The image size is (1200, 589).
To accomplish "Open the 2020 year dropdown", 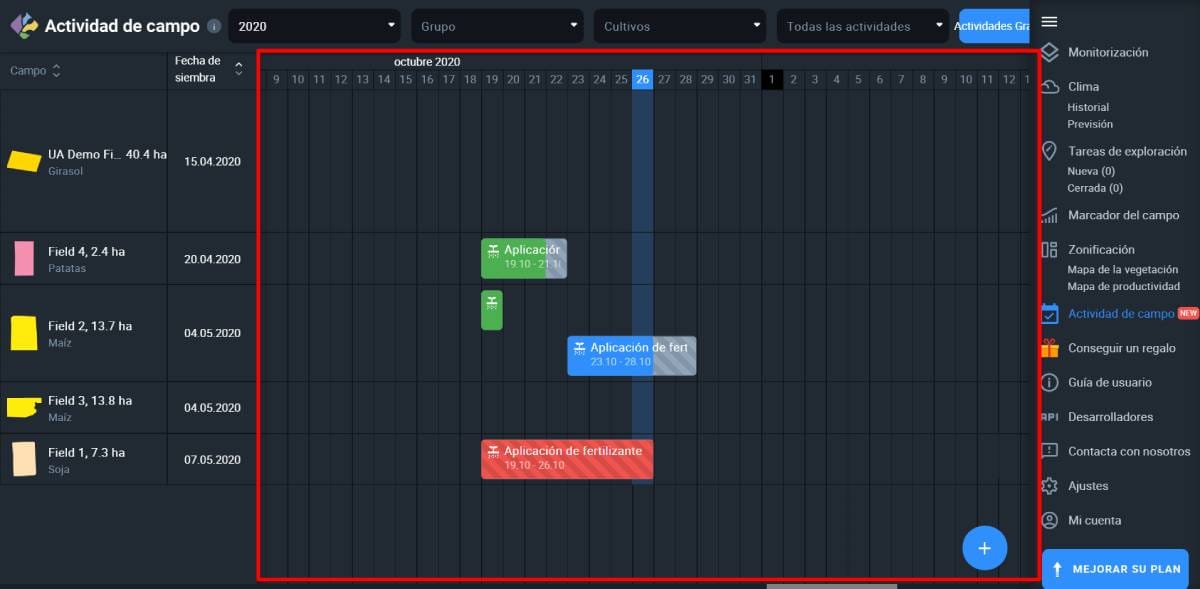I will [x=314, y=26].
